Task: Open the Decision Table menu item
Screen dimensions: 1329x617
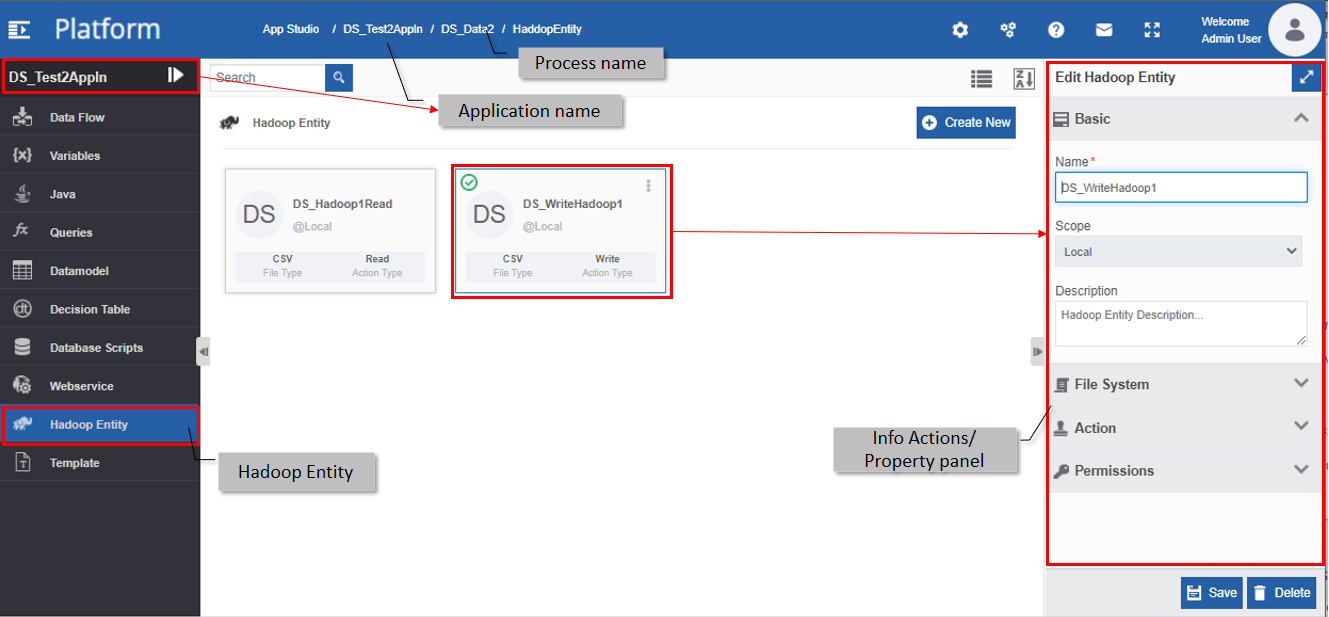Action: [100, 309]
